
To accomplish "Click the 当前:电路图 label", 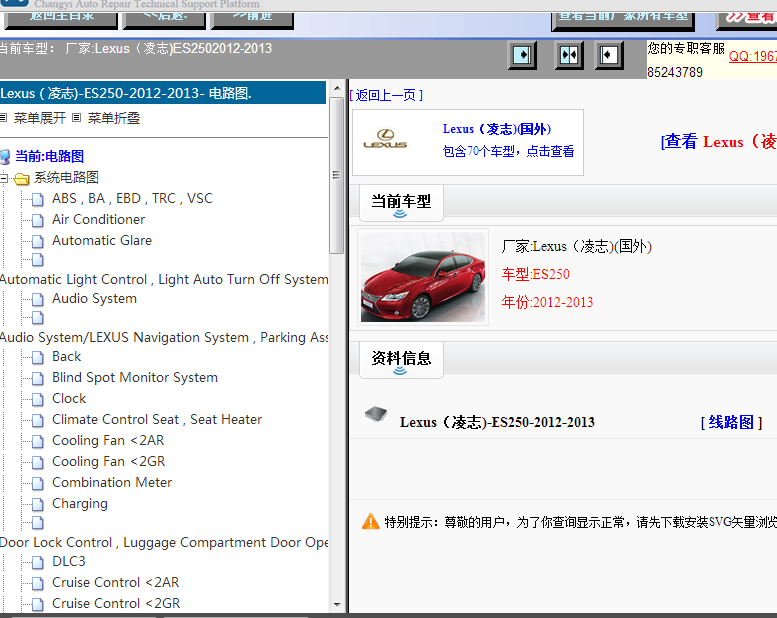I will pyautogui.click(x=50, y=157).
